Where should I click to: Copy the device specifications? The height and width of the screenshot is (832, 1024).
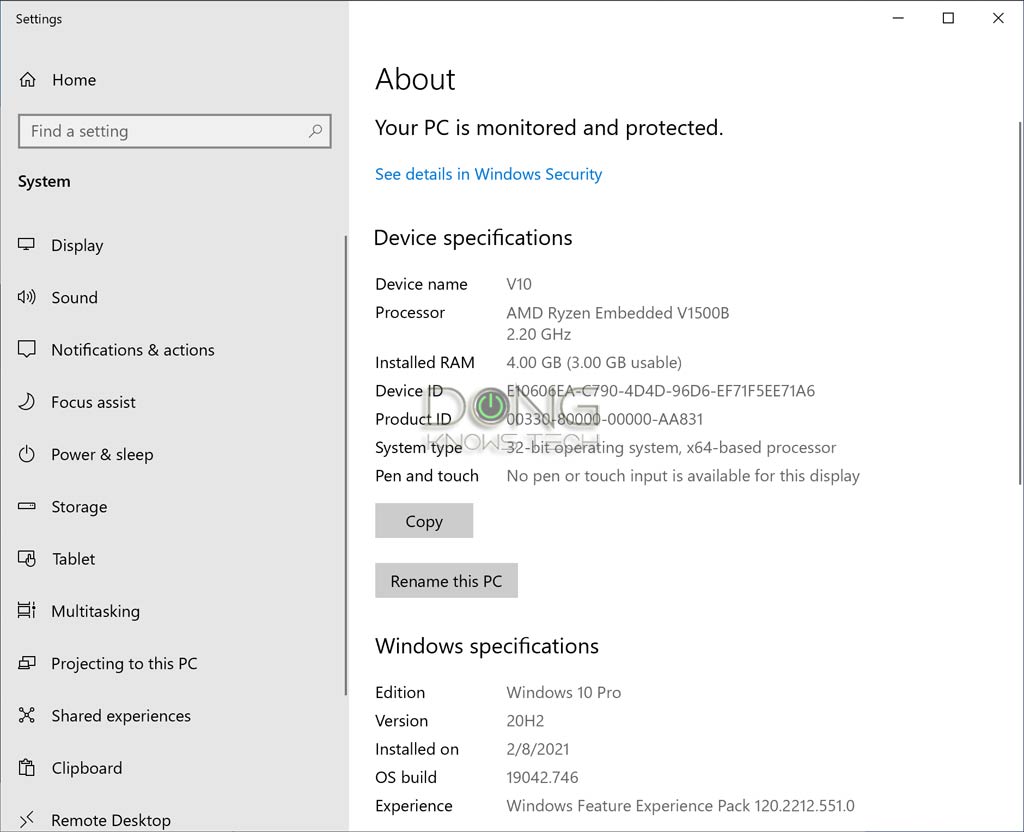[x=424, y=520]
